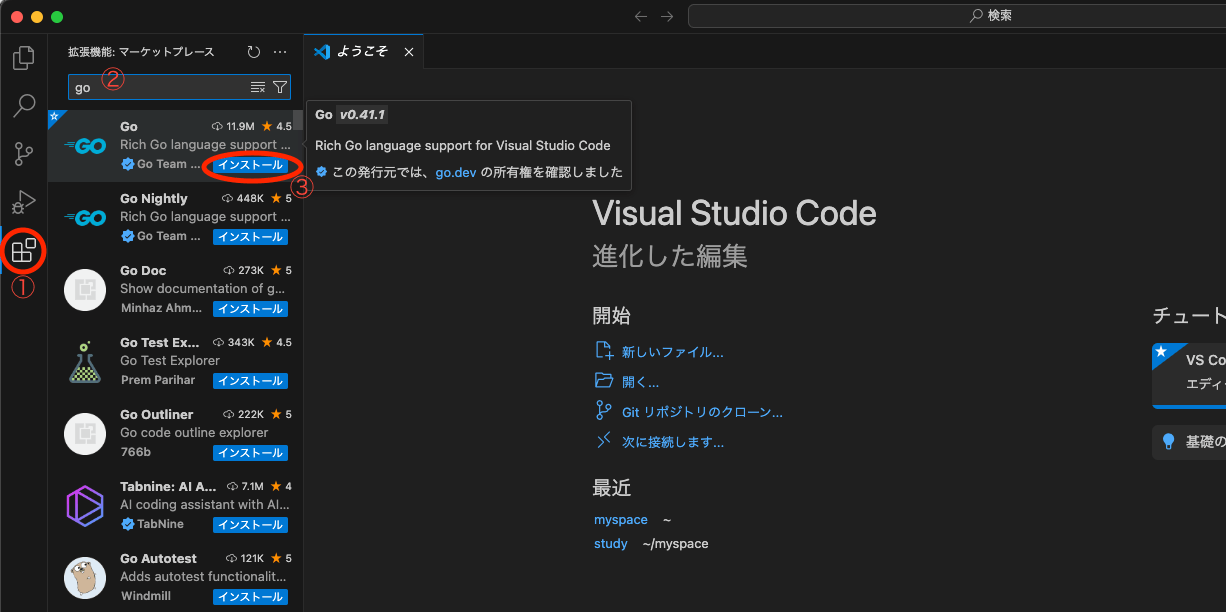
Task: Install the Go Test Explorer extension
Action: (x=250, y=381)
